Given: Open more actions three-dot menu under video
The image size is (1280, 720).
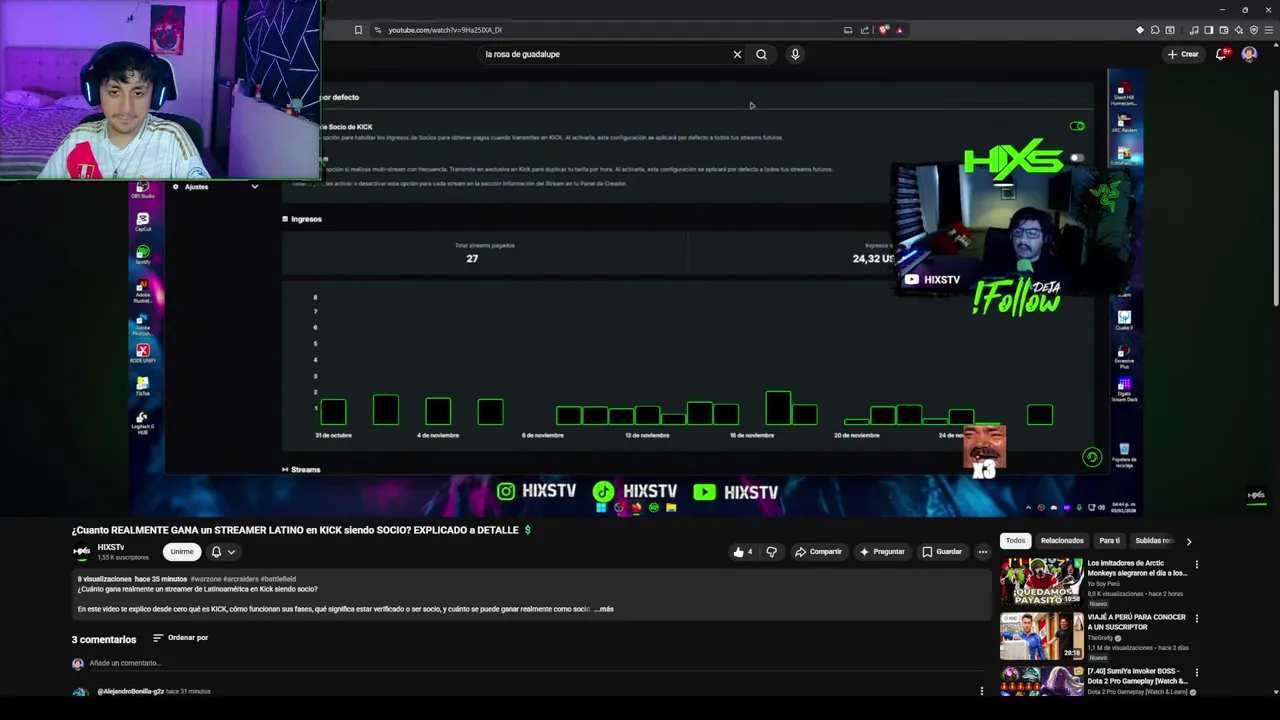Looking at the screenshot, I should tap(983, 552).
